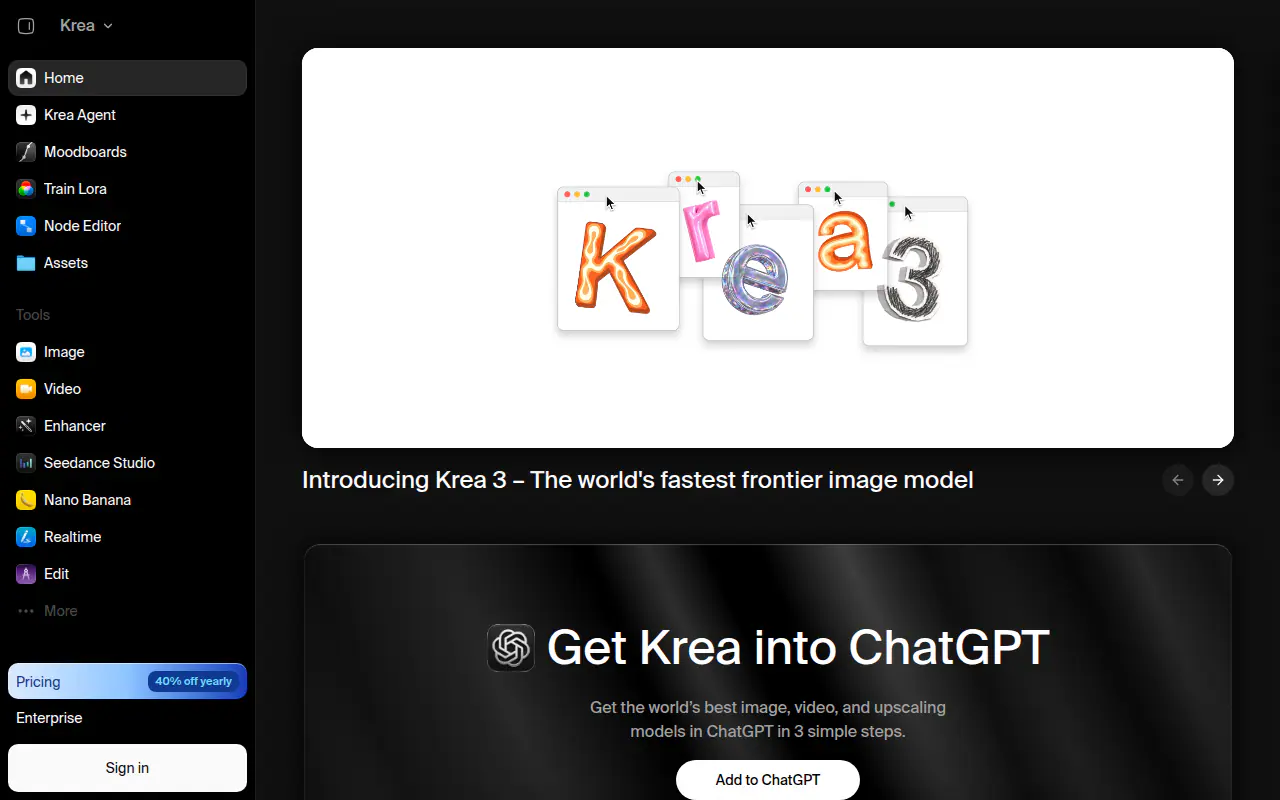The width and height of the screenshot is (1280, 800).
Task: Click the Assets folder icon
Action: click(26, 263)
